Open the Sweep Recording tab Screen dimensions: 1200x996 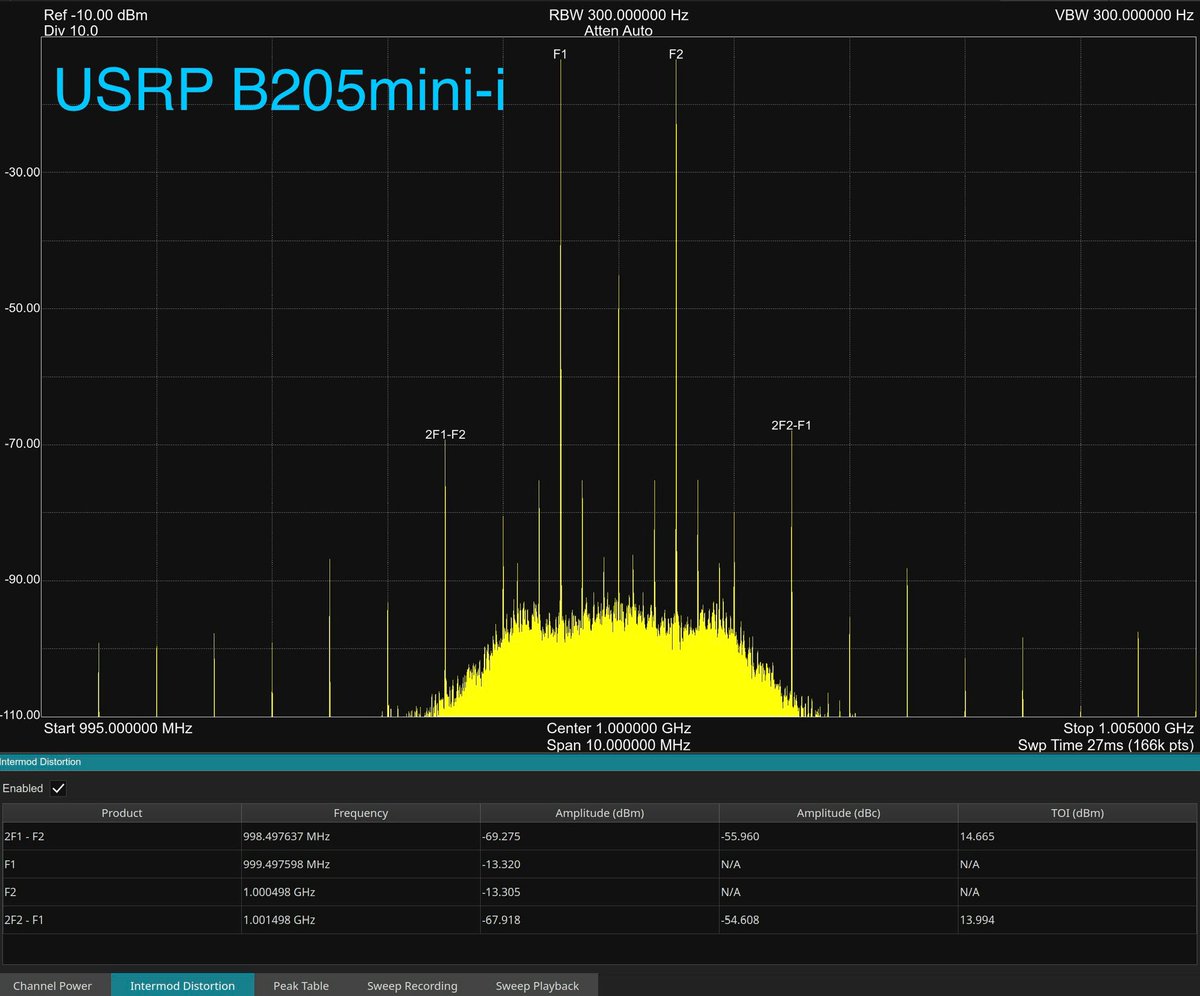412,985
